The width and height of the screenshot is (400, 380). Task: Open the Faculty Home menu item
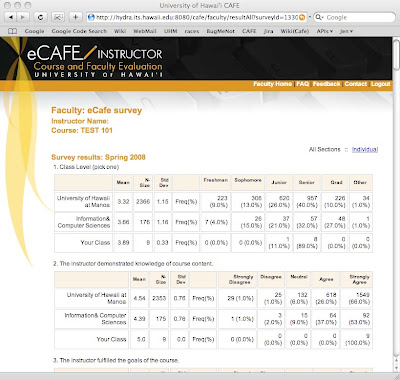(x=272, y=84)
